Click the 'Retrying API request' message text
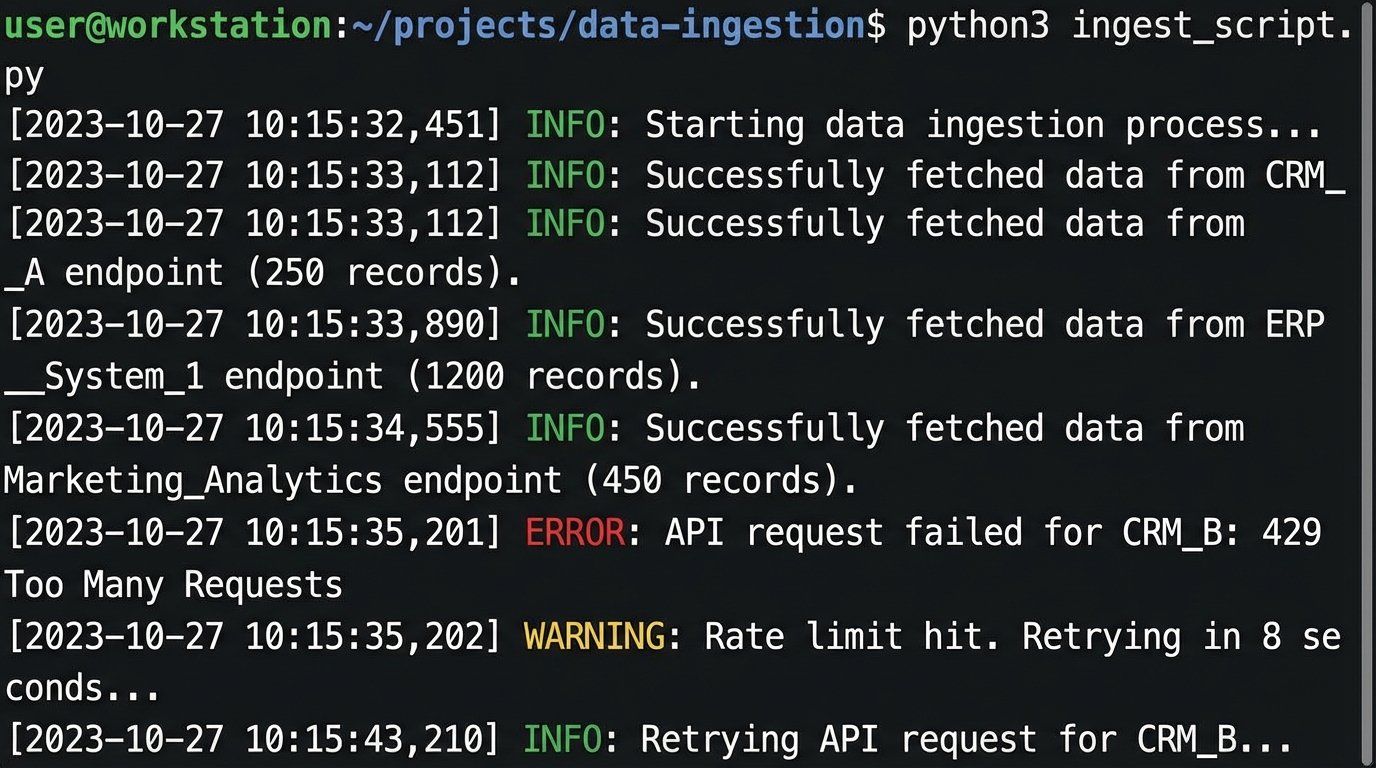This screenshot has height=768, width=1376. pyautogui.click(x=838, y=740)
